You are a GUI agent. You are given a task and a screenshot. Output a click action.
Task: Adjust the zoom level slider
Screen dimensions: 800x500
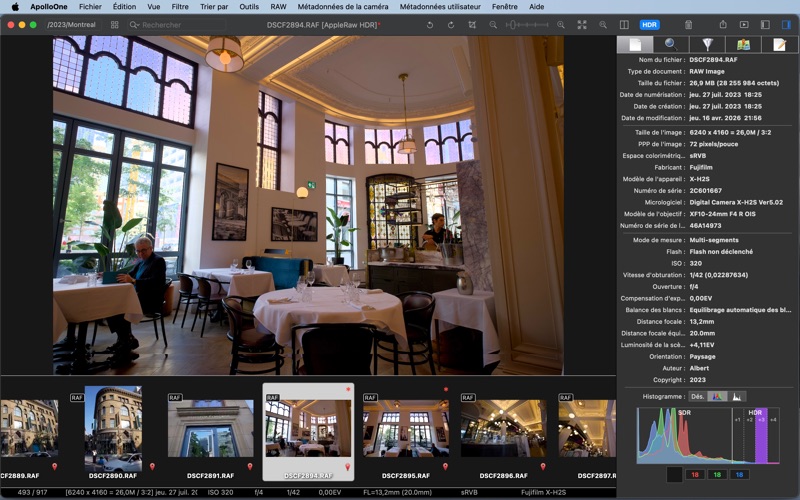coord(527,24)
